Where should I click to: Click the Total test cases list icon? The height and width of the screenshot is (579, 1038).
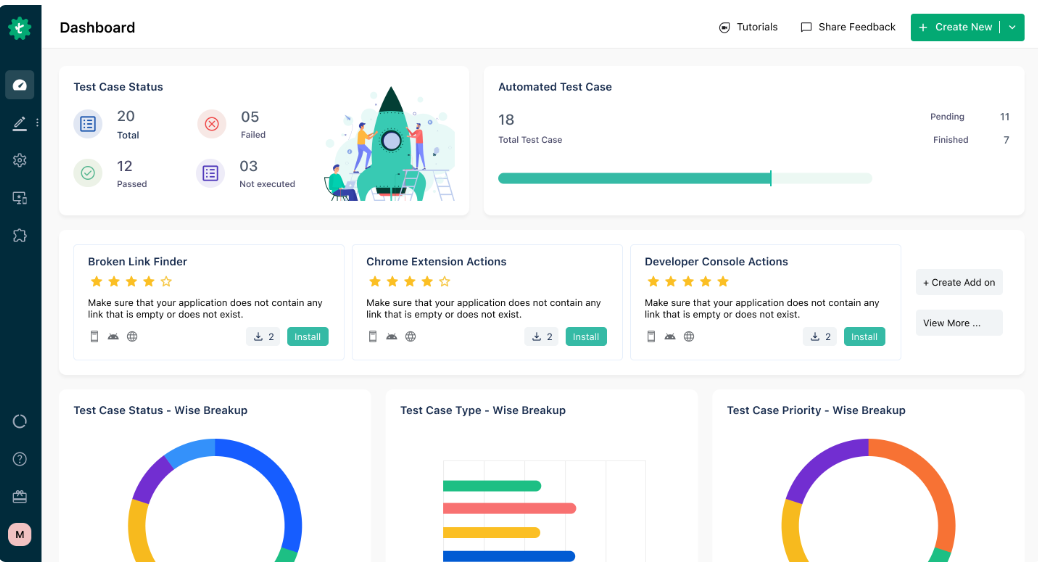pyautogui.click(x=88, y=124)
